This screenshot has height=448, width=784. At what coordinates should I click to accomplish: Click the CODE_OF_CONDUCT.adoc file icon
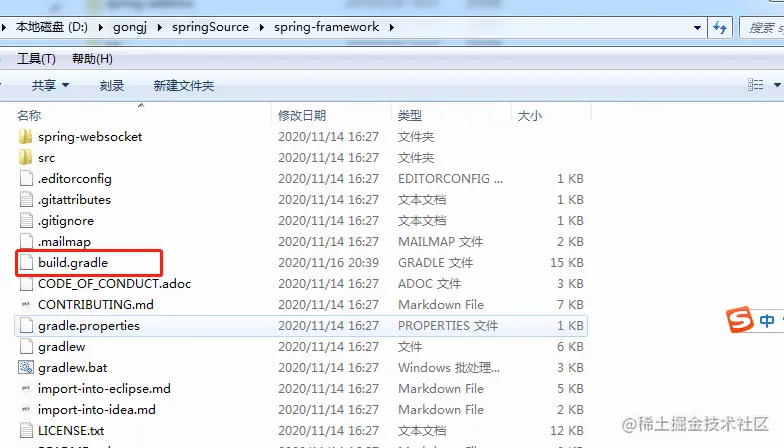pyautogui.click(x=26, y=284)
